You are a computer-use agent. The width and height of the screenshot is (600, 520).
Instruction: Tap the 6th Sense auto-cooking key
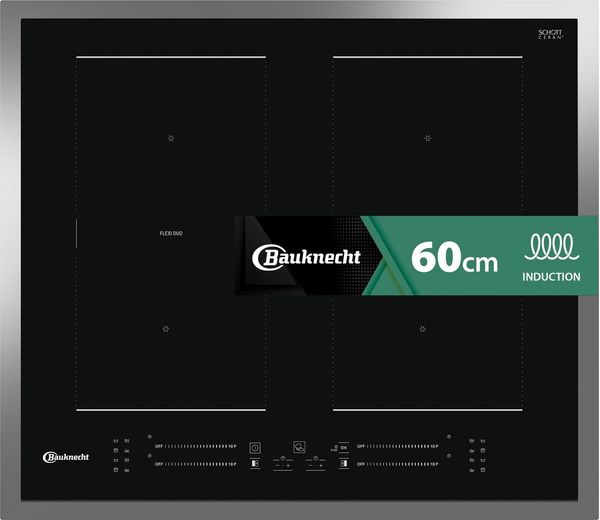299,447
